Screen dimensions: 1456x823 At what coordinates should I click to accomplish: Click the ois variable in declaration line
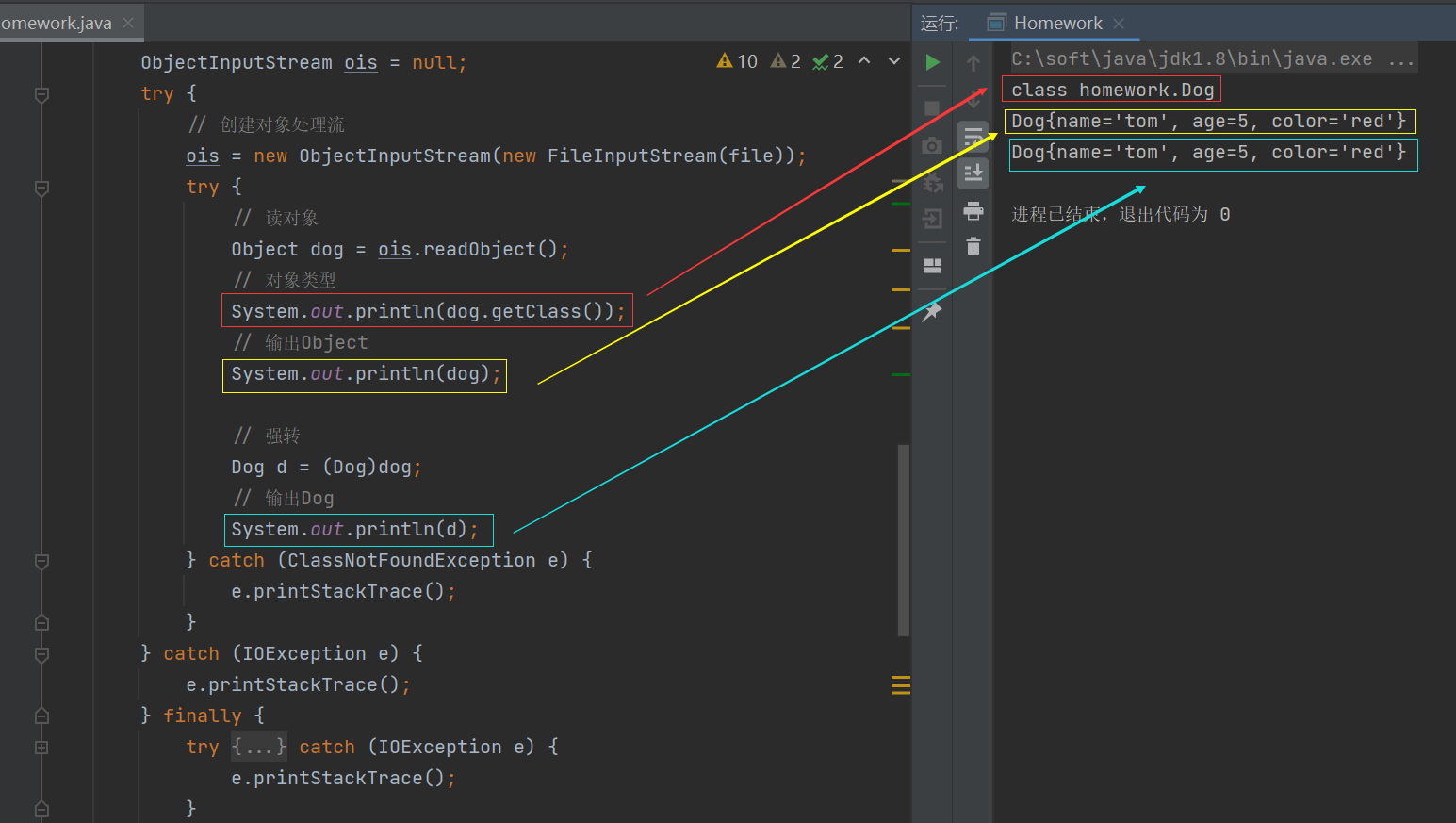[x=360, y=62]
